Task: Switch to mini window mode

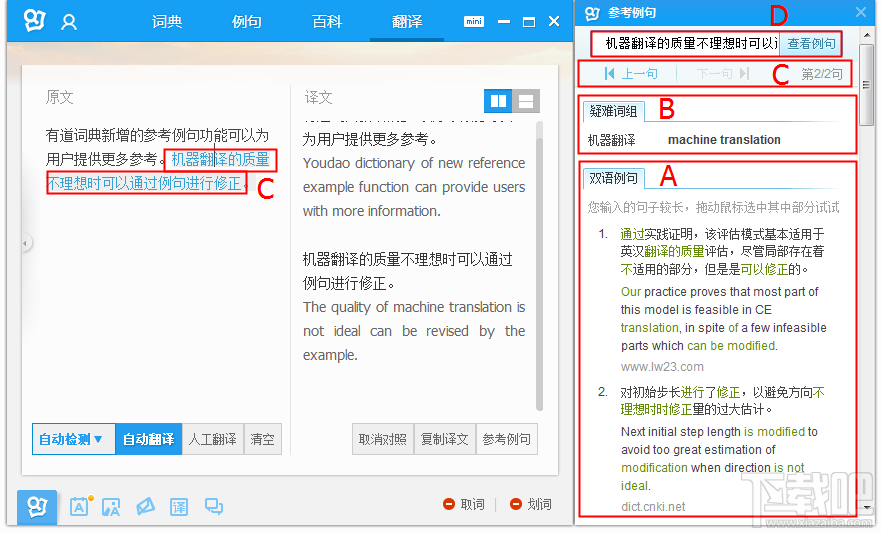Action: (x=474, y=21)
